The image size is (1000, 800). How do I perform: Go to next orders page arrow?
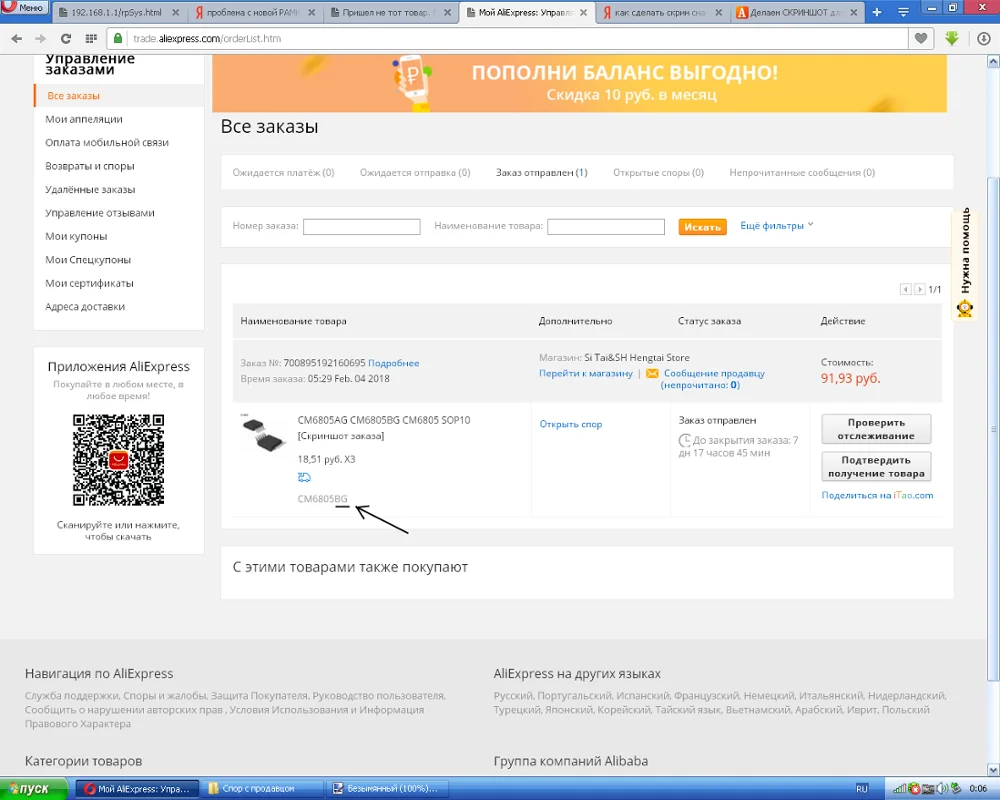920,290
